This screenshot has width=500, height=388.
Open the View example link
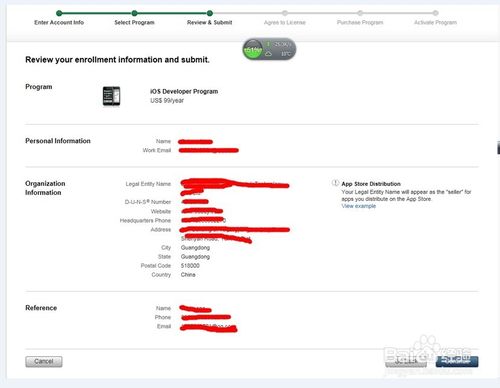(359, 206)
